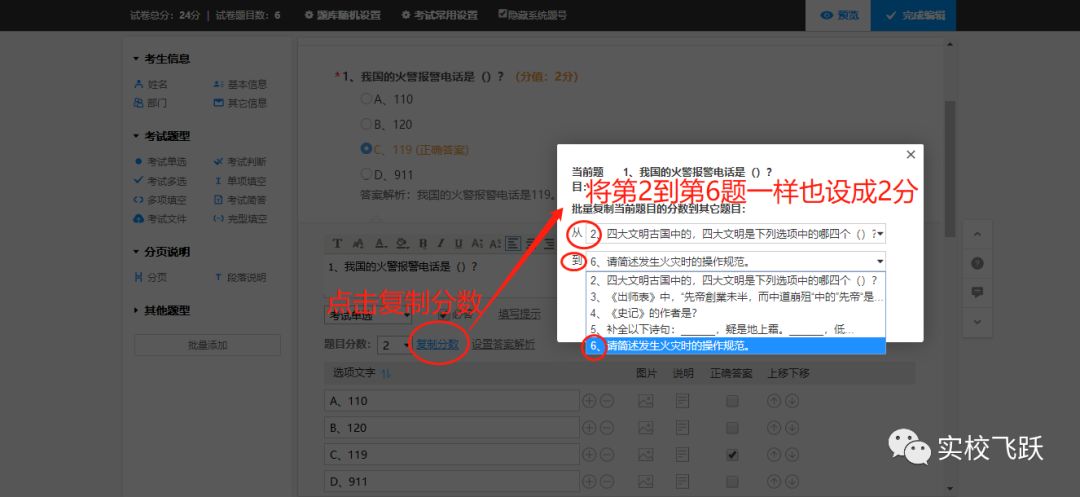Toggle the 隐藏系统题号 checkbox

pyautogui.click(x=503, y=14)
